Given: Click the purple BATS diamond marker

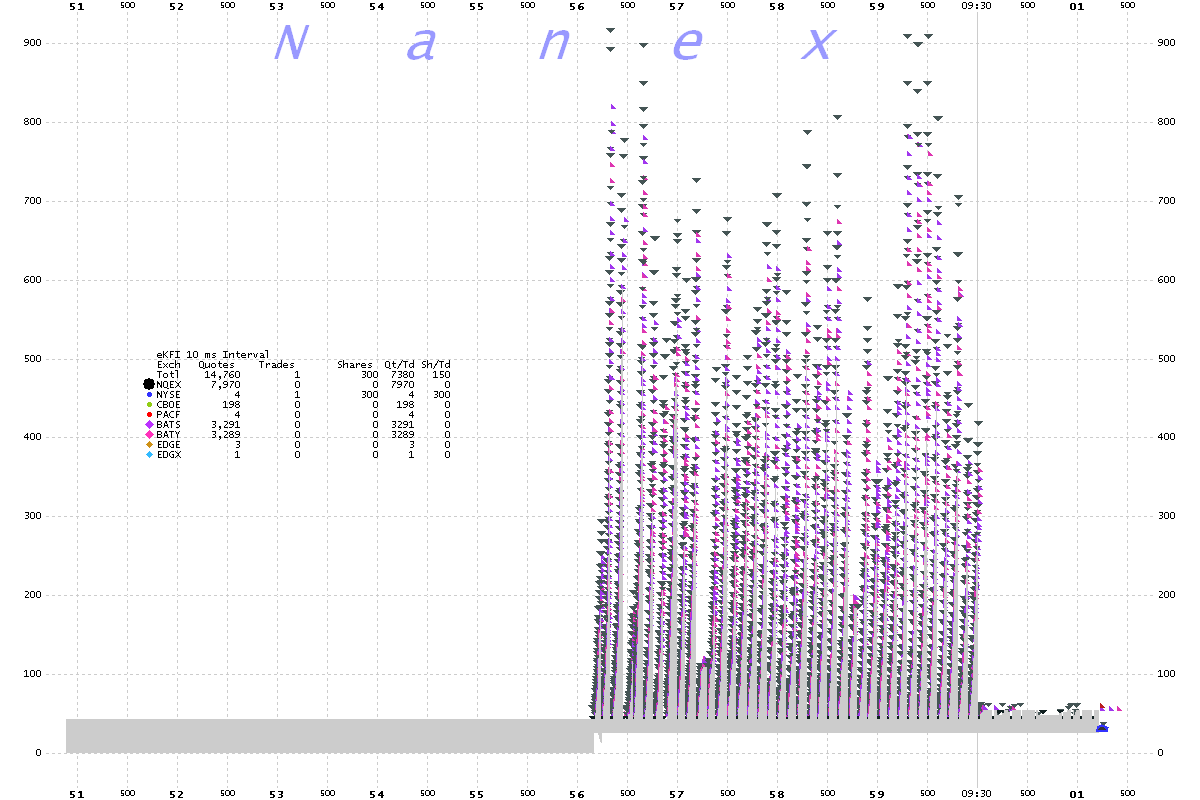Looking at the screenshot, I should (149, 424).
